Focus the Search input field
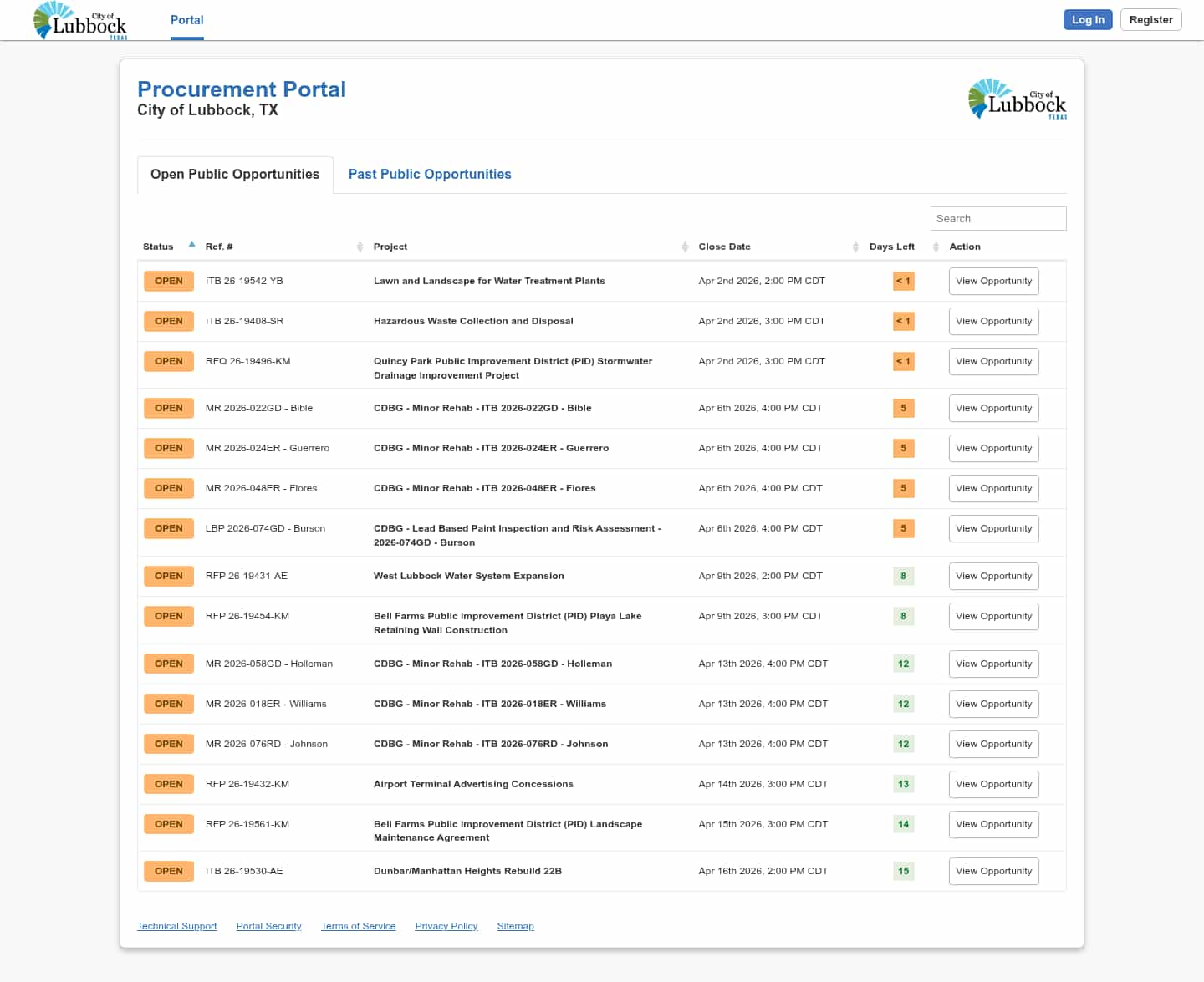Image resolution: width=1204 pixels, height=982 pixels. pos(997,219)
